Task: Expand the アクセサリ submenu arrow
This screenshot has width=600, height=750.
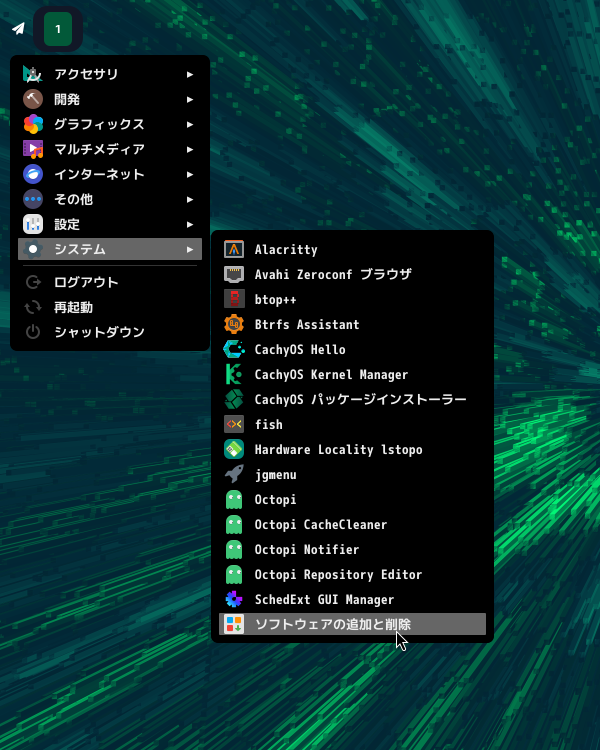Action: tap(190, 74)
